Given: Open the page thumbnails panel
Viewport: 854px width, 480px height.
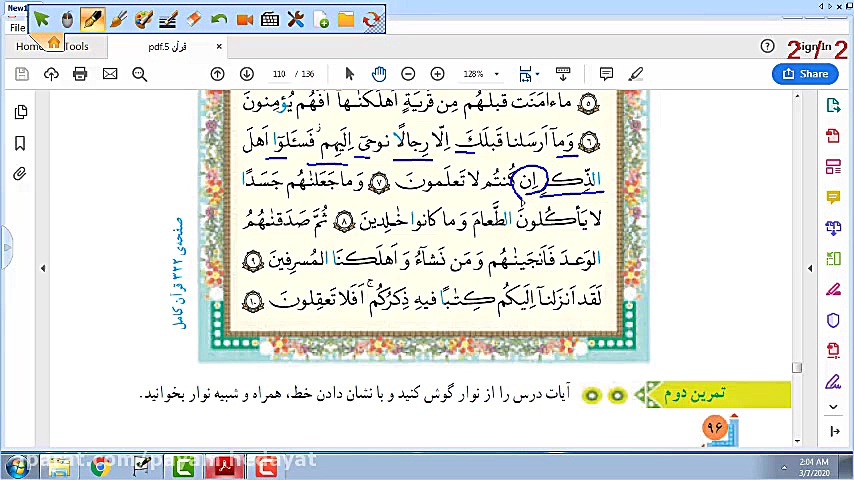Looking at the screenshot, I should pos(21,112).
